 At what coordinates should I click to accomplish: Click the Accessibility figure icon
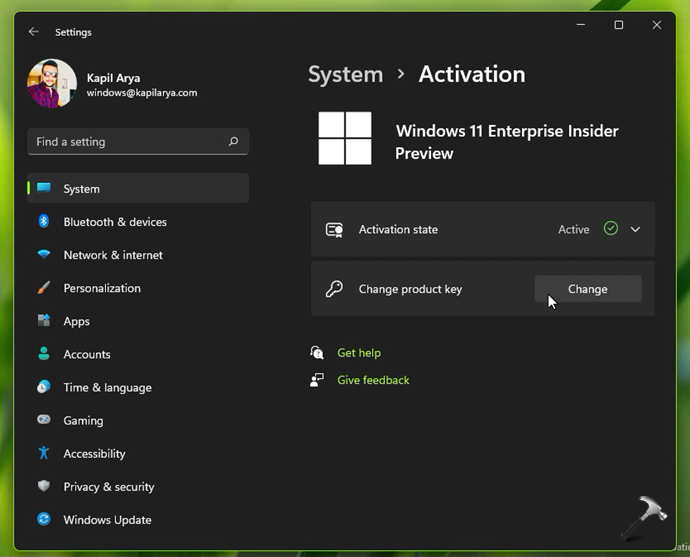click(44, 453)
